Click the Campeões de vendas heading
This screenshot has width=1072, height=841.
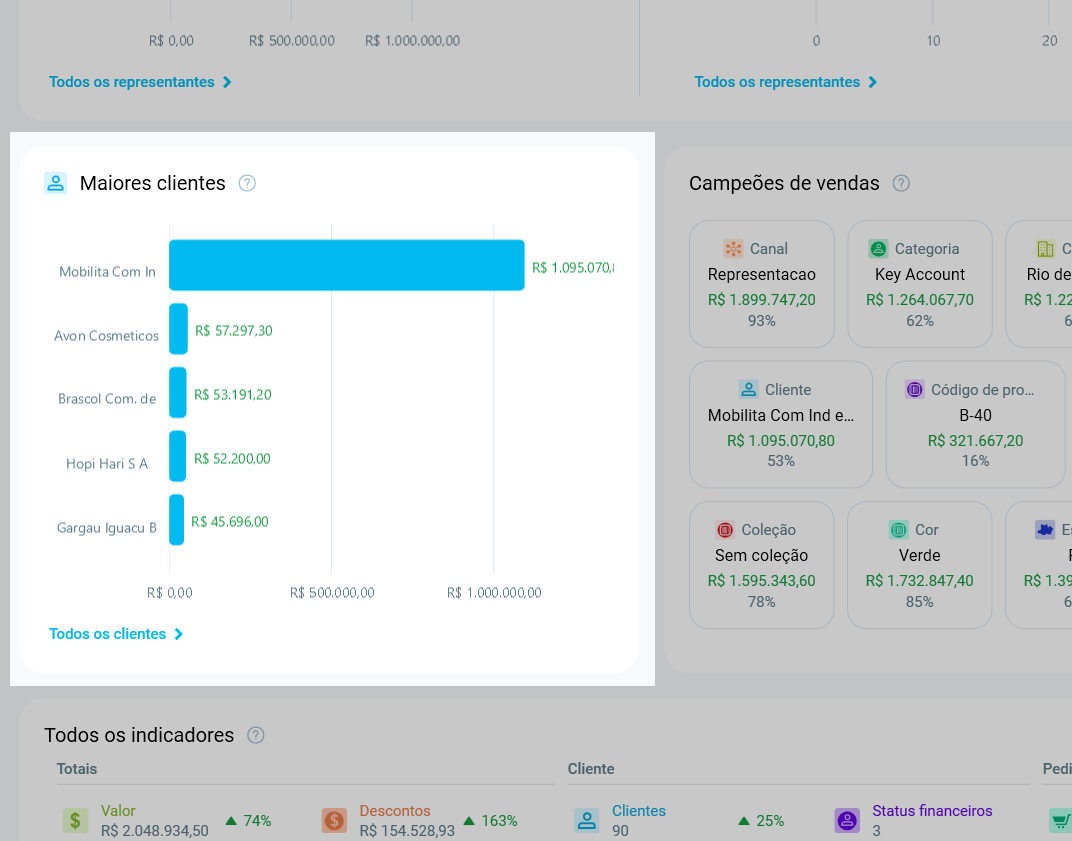coord(784,183)
